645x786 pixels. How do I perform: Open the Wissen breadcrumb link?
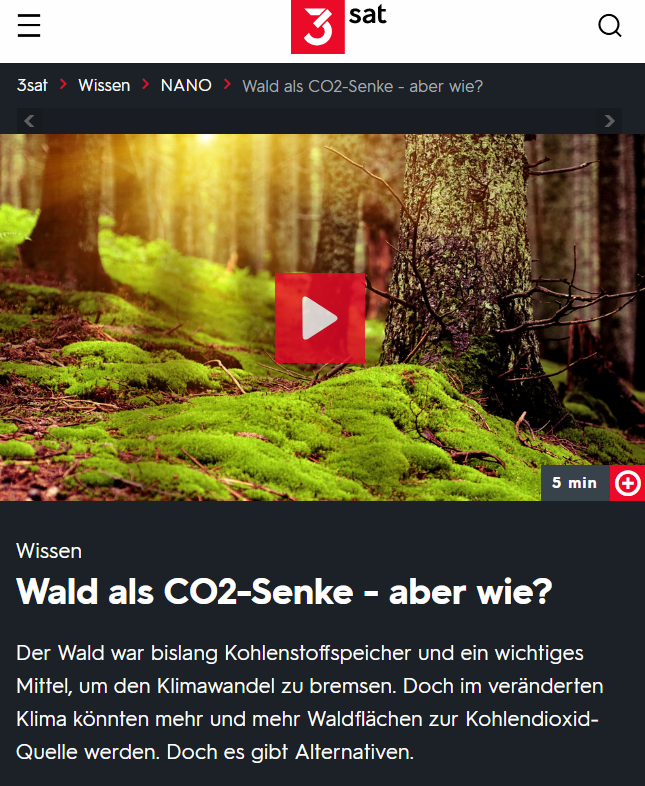104,85
